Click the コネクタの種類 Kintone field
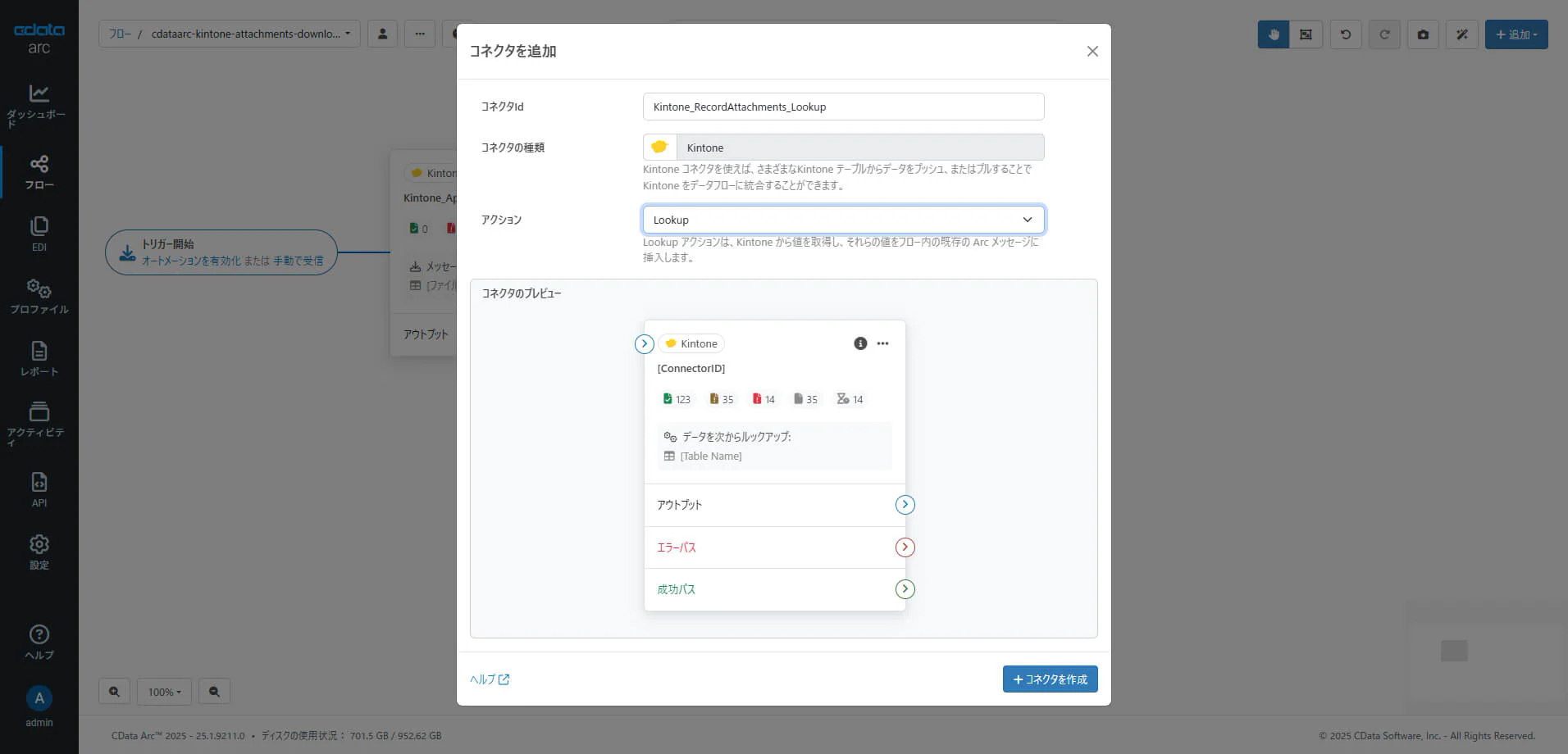 (843, 148)
